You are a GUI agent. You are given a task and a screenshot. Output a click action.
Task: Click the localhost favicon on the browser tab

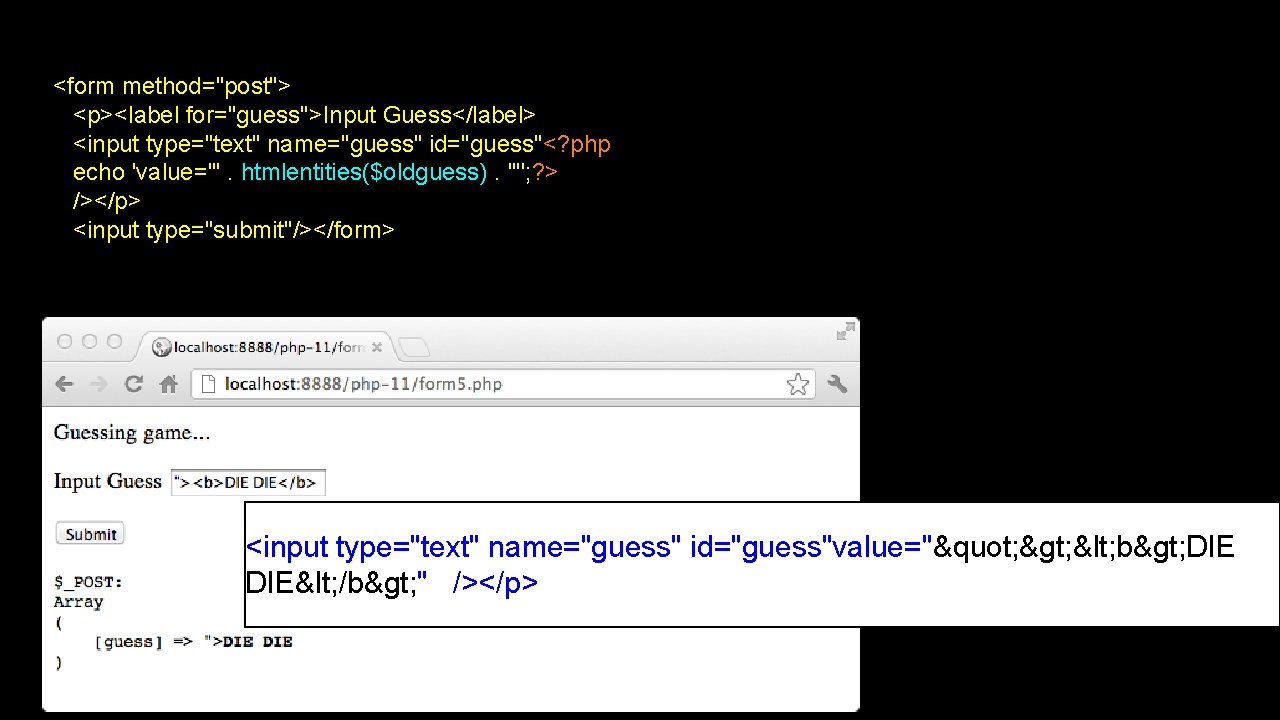click(x=162, y=347)
